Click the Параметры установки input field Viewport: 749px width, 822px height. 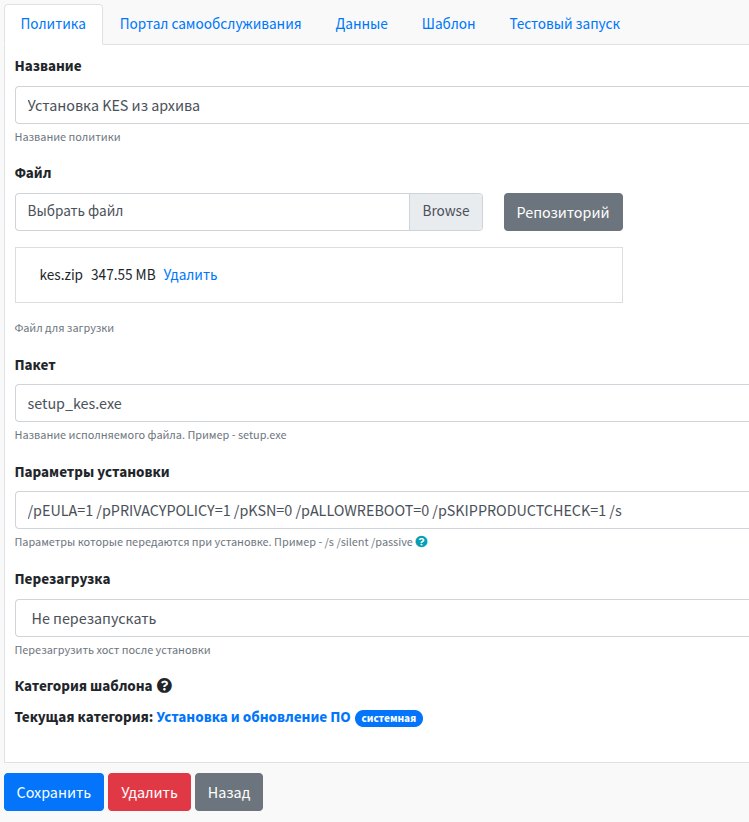(380, 511)
